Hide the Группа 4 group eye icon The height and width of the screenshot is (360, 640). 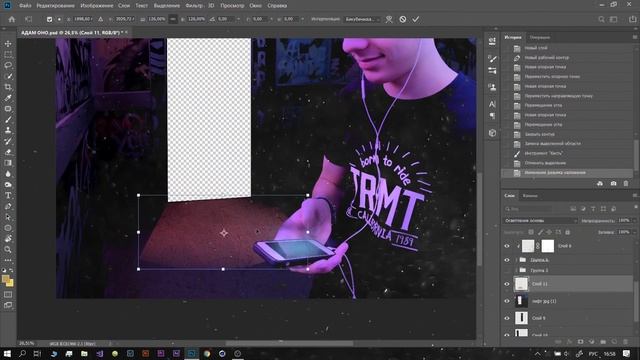coord(507,260)
